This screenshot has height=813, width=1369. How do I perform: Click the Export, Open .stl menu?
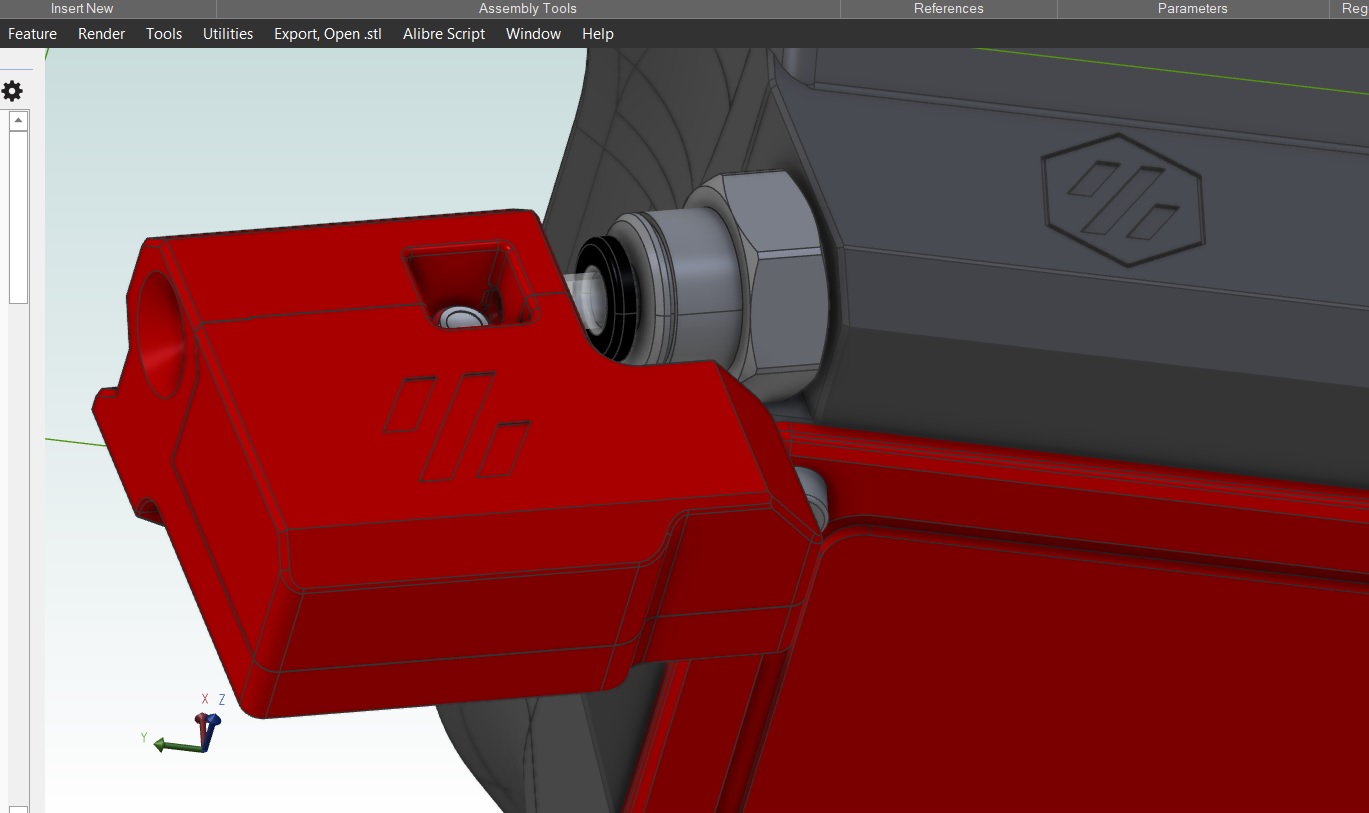pos(327,33)
